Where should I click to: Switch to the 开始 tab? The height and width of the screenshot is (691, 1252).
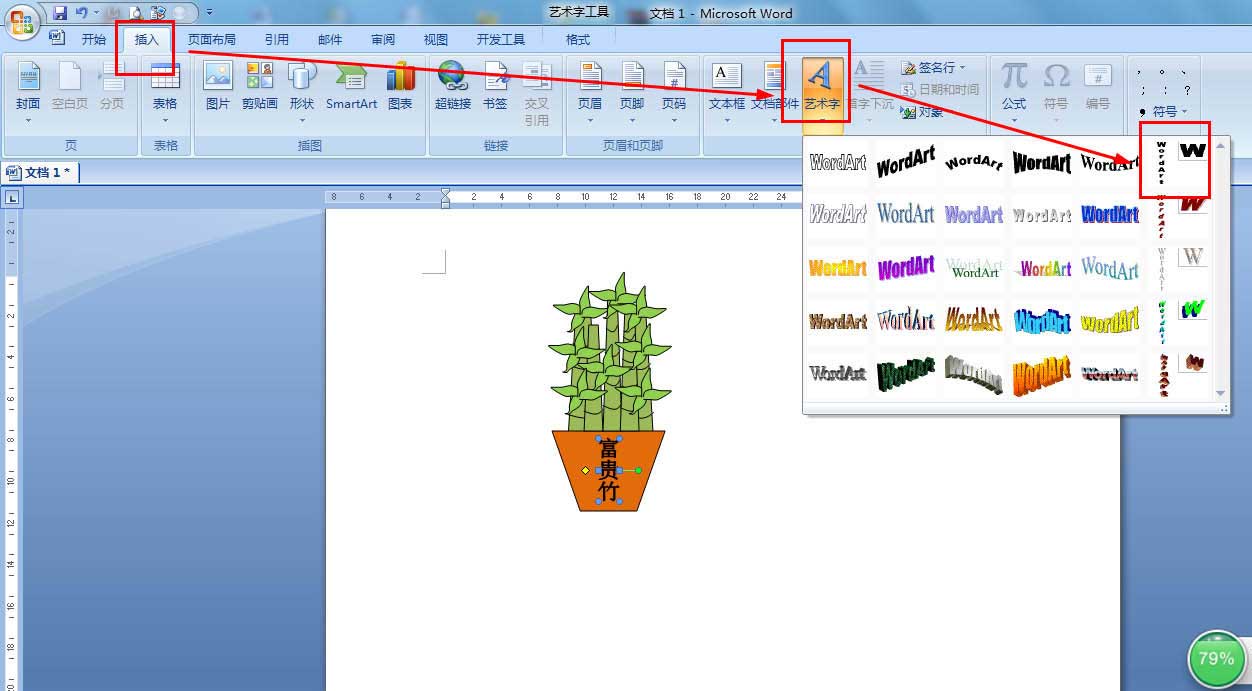point(94,40)
